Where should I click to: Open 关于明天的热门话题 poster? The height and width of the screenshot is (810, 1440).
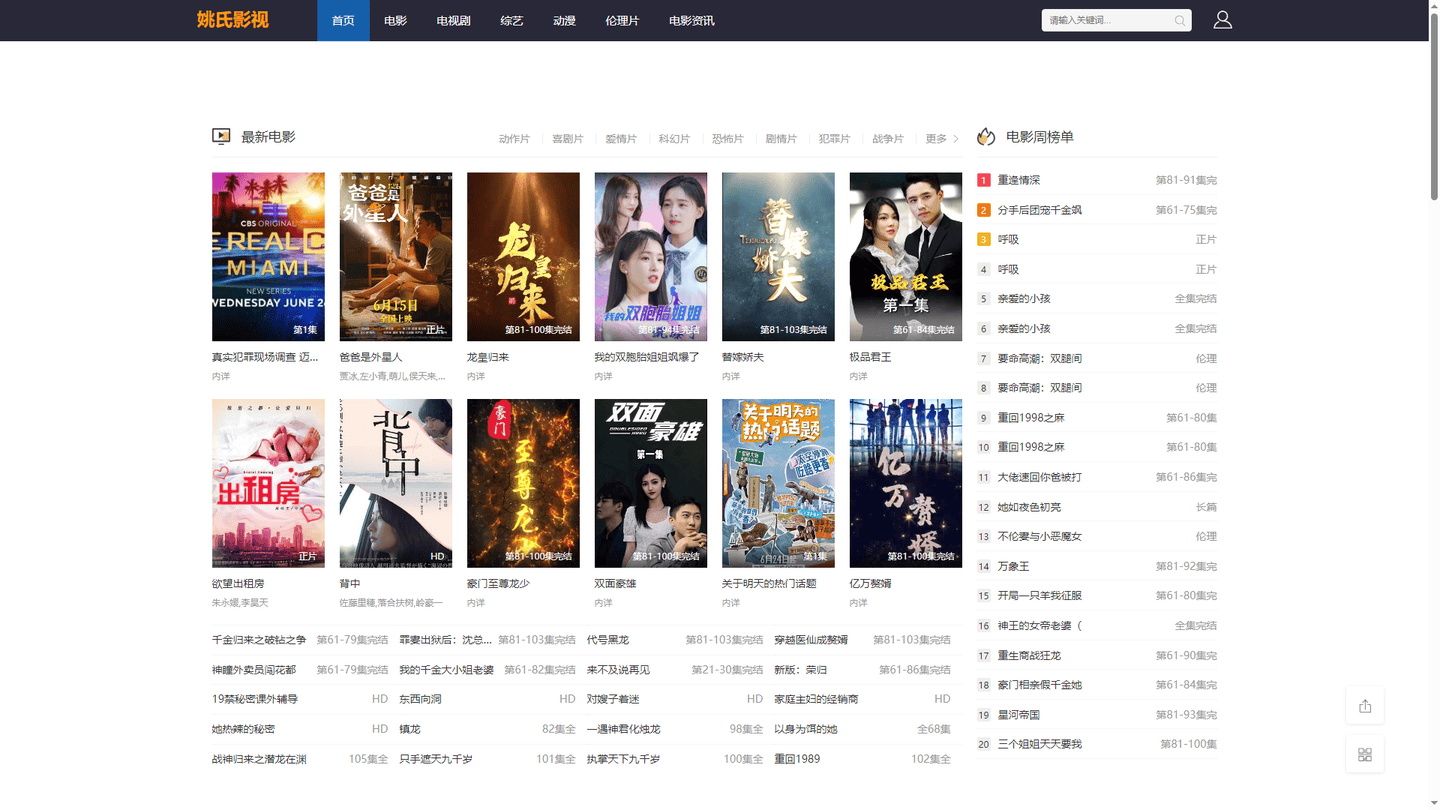(778, 484)
